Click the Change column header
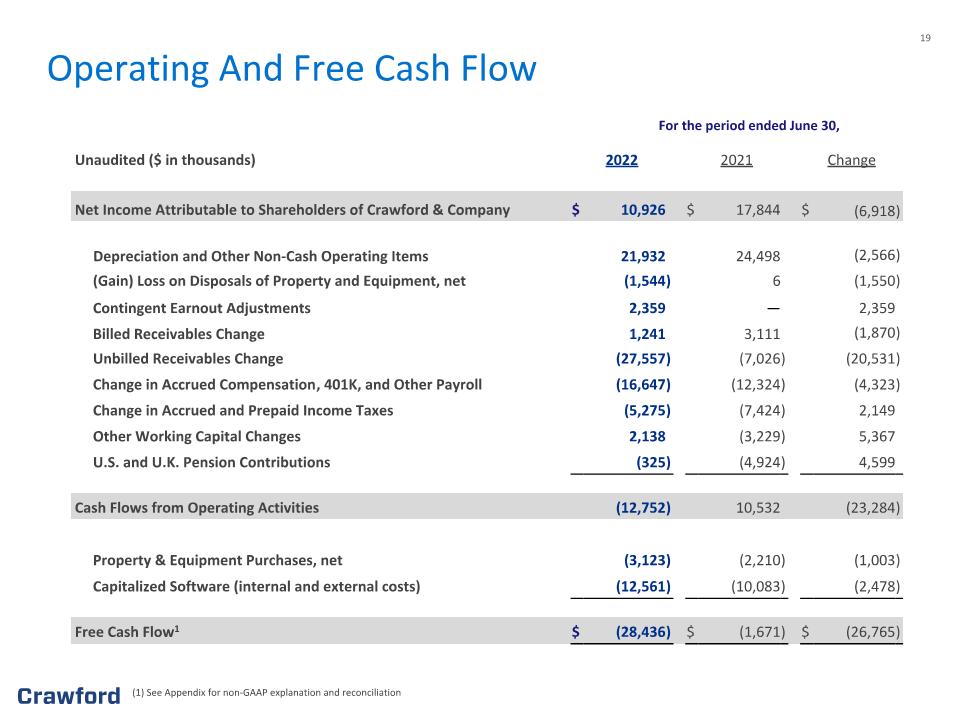Viewport: 960px width, 720px height. tap(851, 160)
